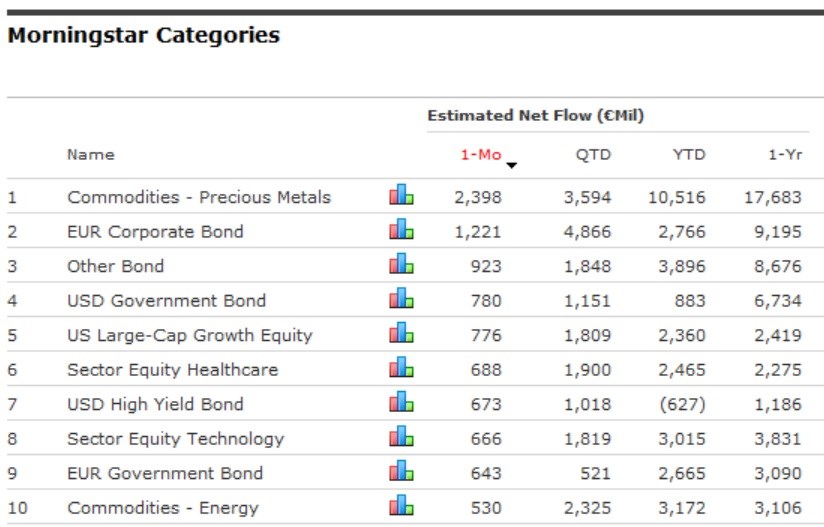Click the Other Bond chart icon
Screen dimensions: 824x527
pos(401,265)
